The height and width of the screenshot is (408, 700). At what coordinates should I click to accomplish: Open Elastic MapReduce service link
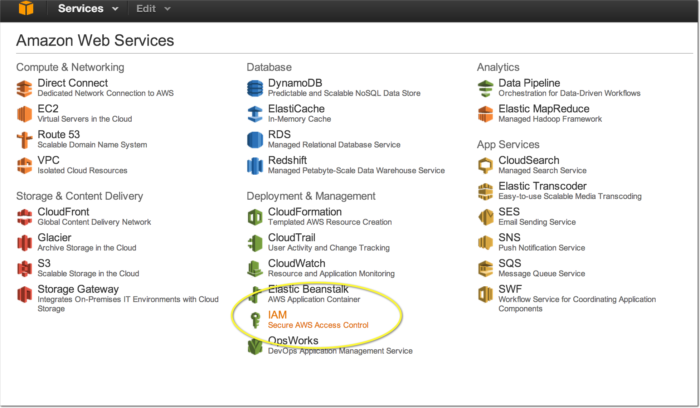[x=543, y=108]
